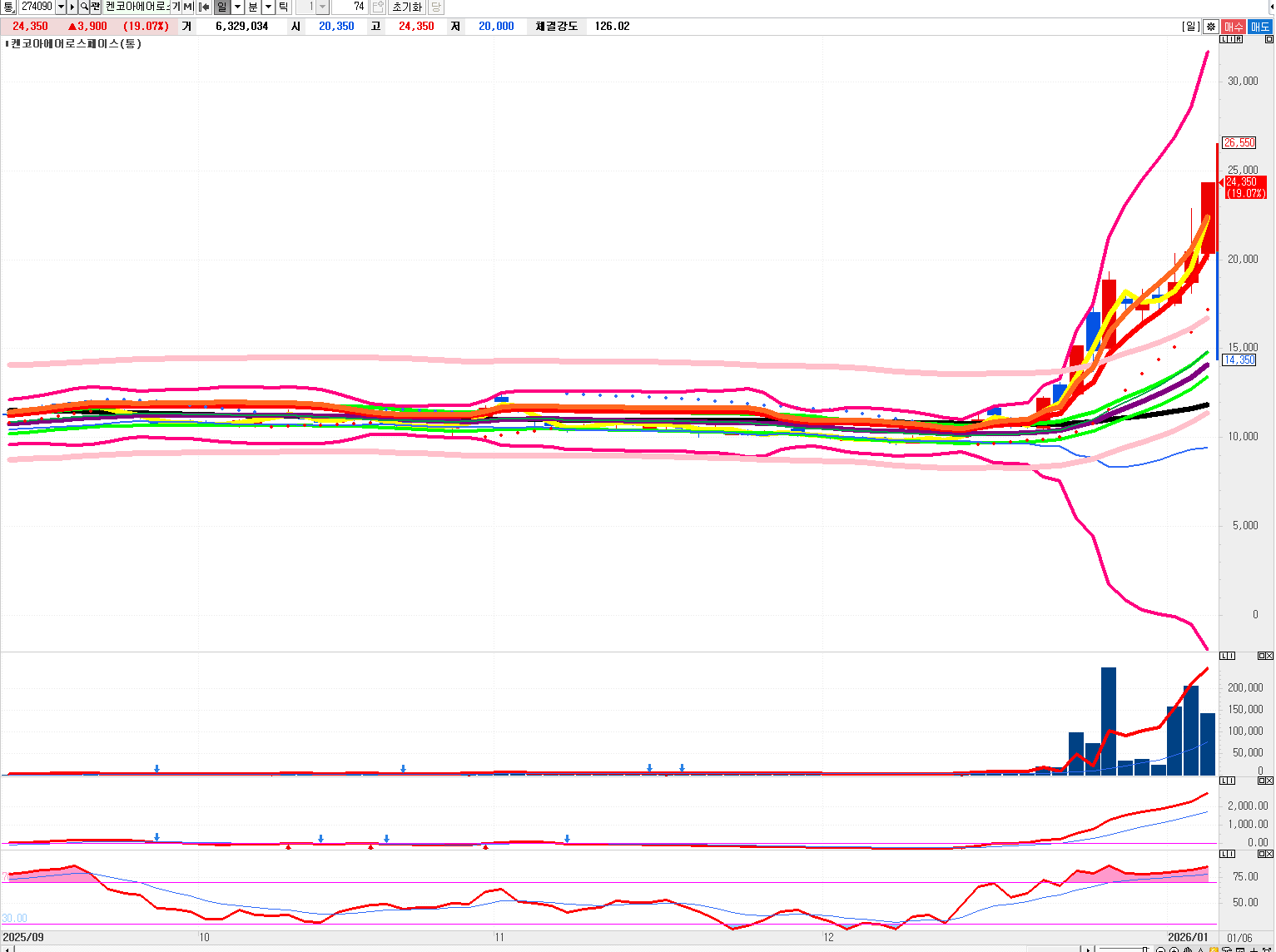
Task: Switch to the 틱 tick chart
Action: [x=283, y=7]
